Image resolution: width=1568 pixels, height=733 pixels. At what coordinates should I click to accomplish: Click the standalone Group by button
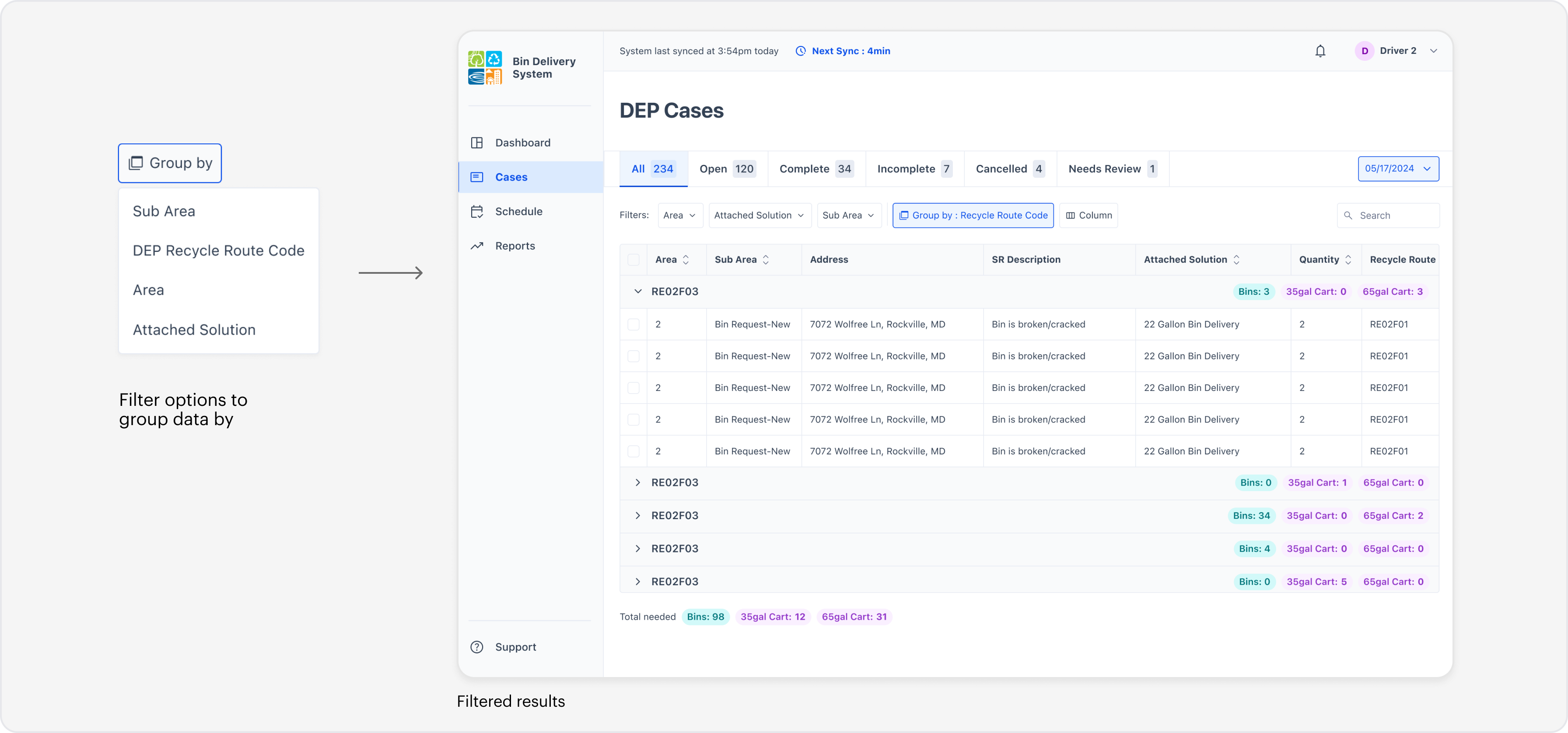click(x=170, y=163)
